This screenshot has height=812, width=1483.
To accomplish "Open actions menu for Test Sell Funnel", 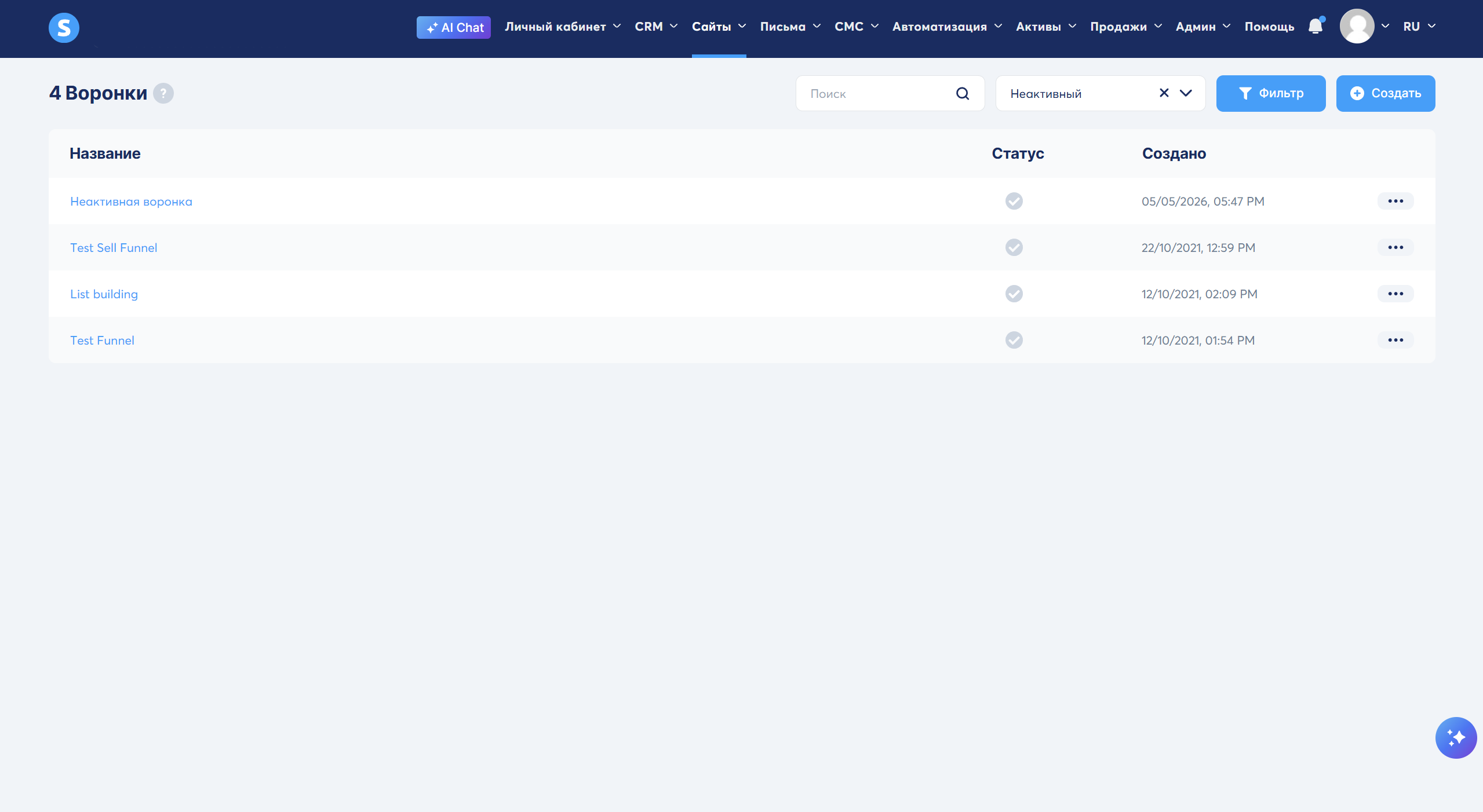I will tap(1395, 247).
